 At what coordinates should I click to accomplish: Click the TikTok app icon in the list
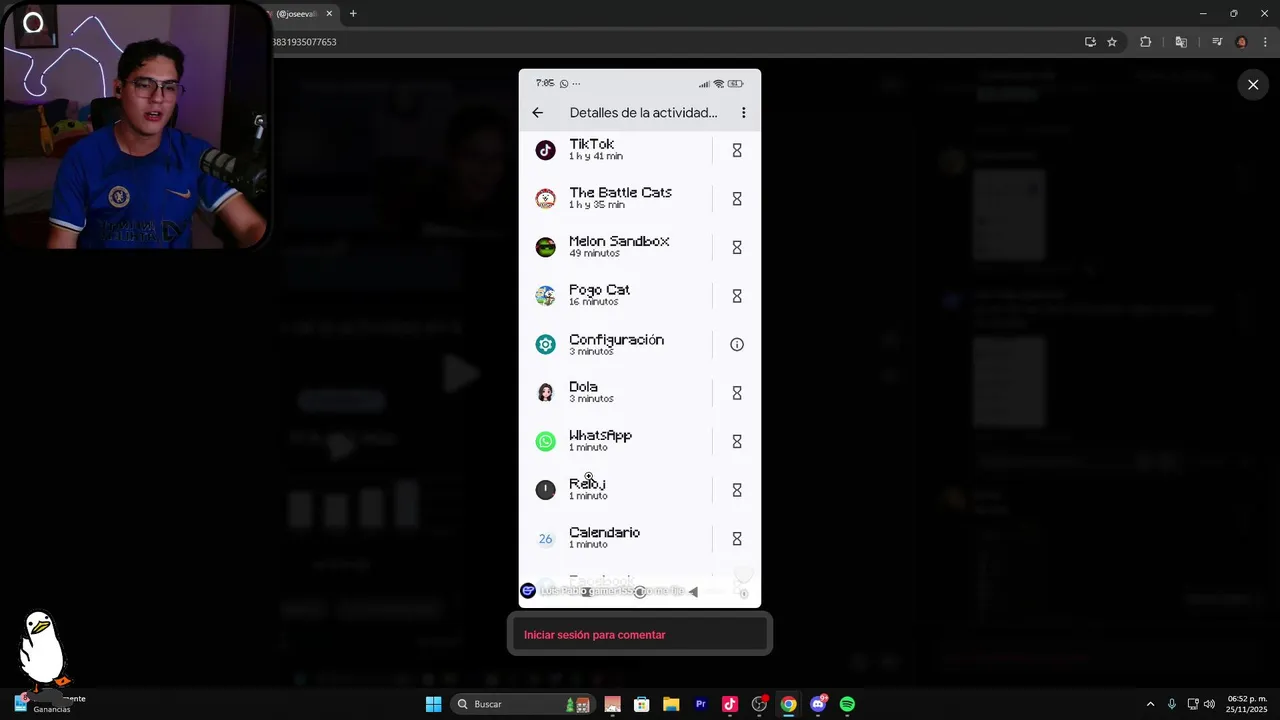point(545,150)
